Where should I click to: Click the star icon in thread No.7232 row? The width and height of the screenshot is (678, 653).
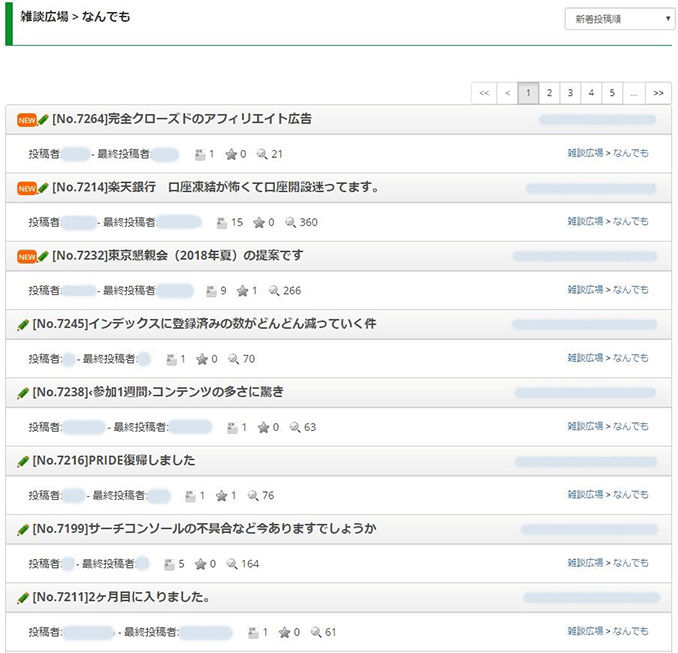pos(242,291)
